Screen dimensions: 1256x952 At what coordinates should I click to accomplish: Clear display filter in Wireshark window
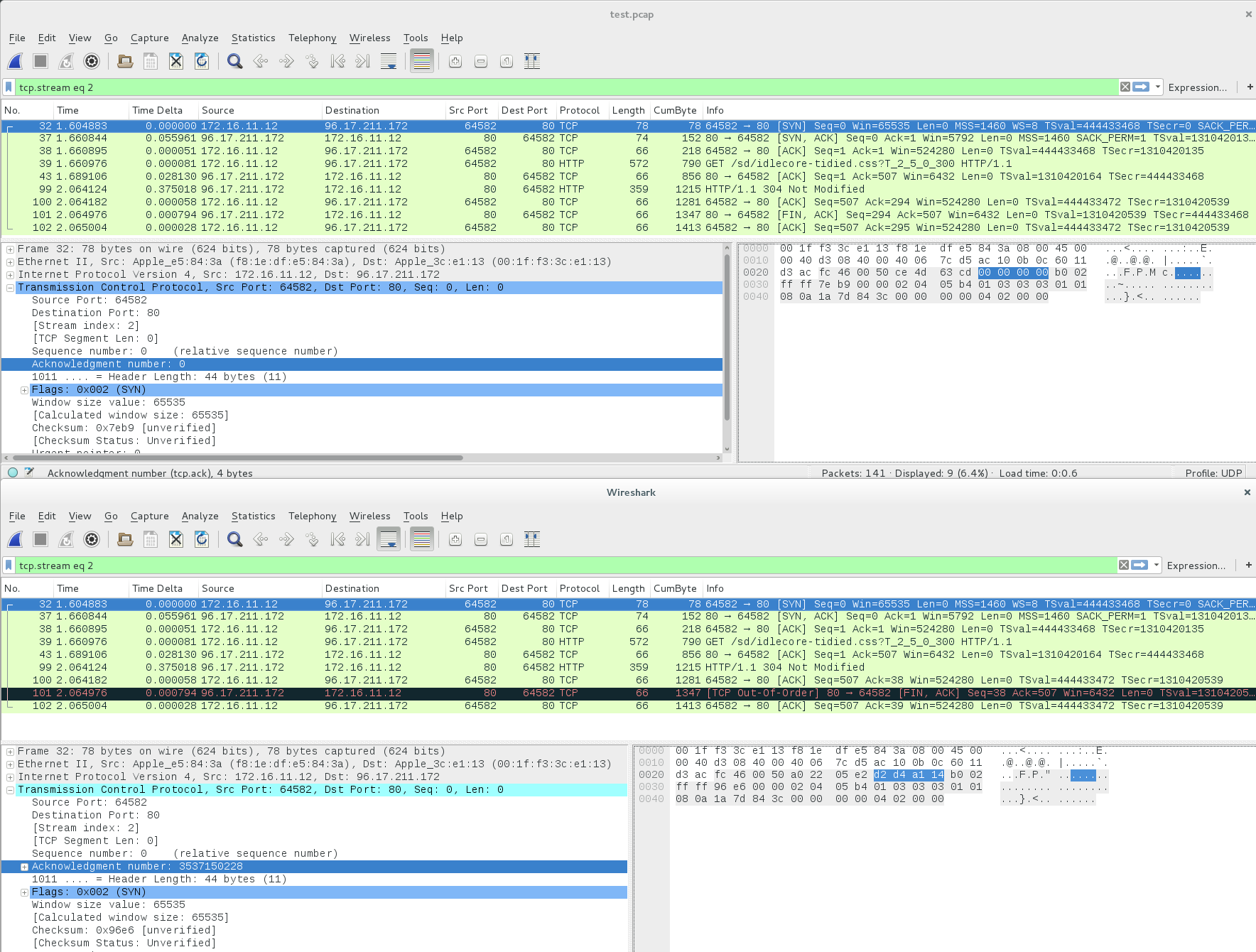pyautogui.click(x=1124, y=565)
